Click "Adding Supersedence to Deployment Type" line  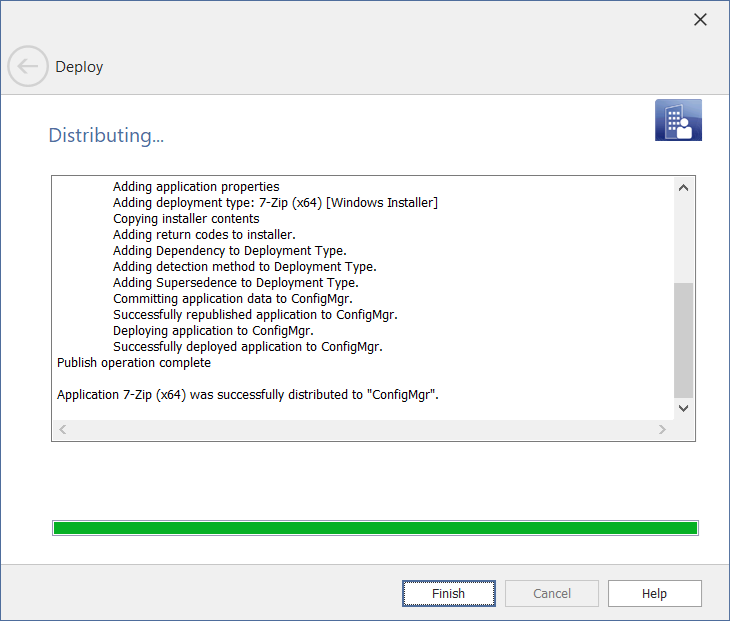coord(236,283)
